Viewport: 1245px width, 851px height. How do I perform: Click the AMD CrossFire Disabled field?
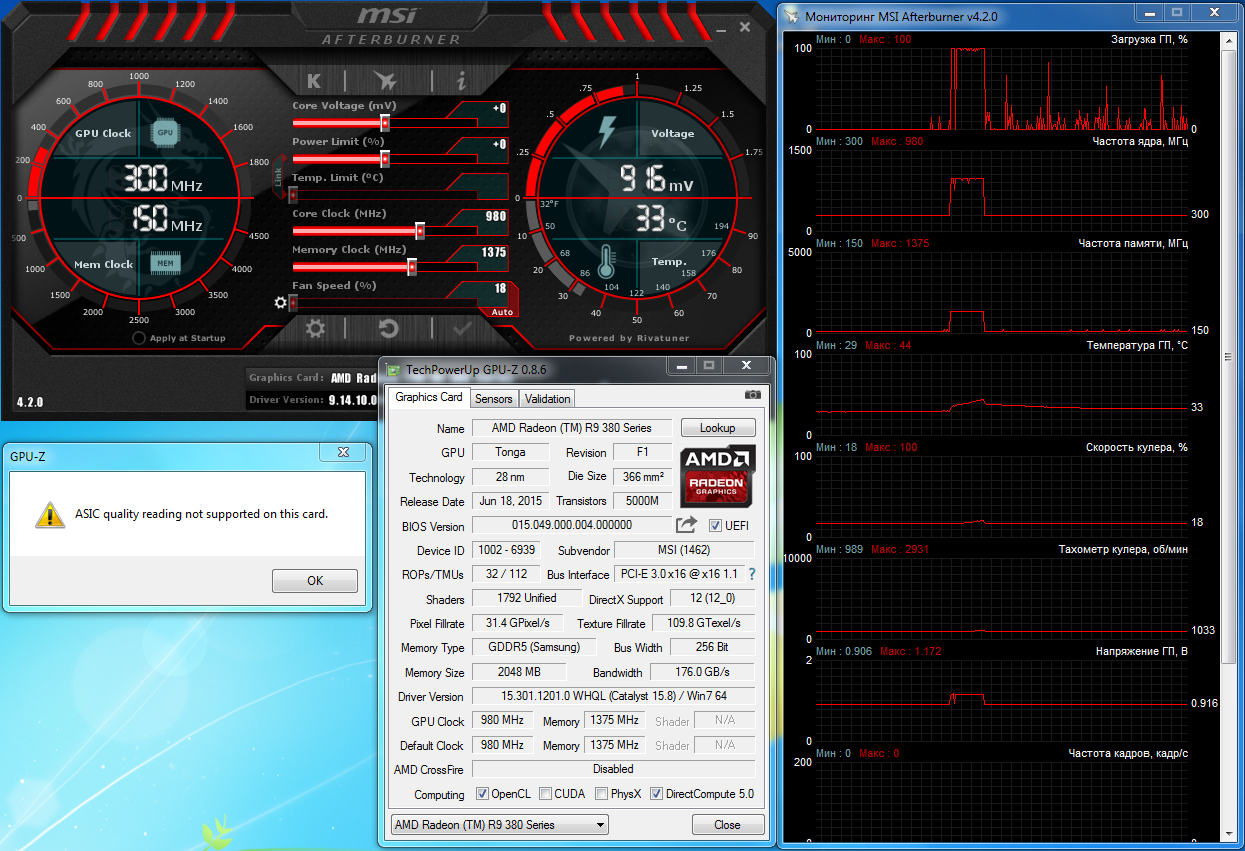point(613,769)
